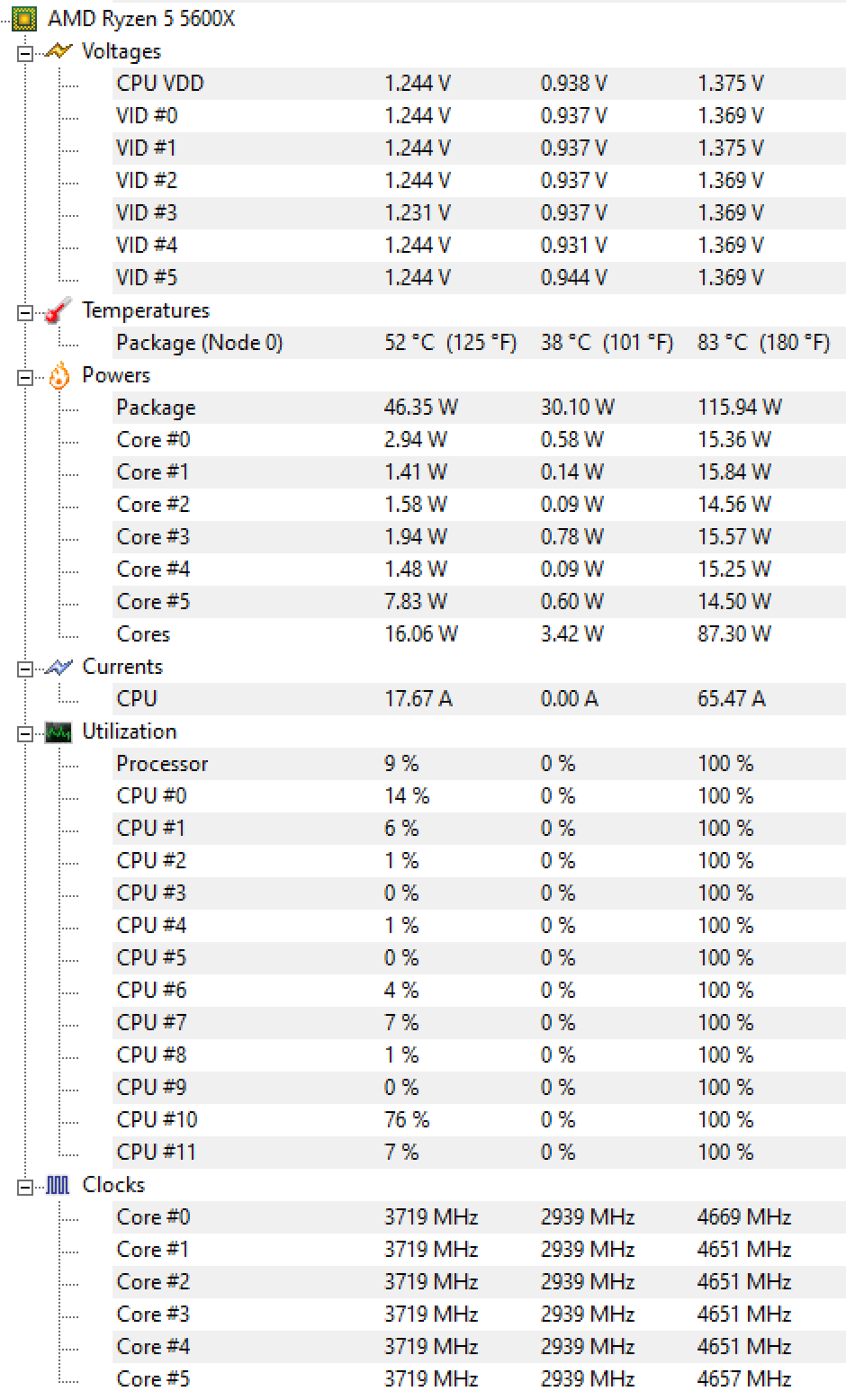Click the AMD Ryzen 5 5600X chip icon
Image resolution: width=846 pixels, height=1400 pixels.
click(x=24, y=18)
